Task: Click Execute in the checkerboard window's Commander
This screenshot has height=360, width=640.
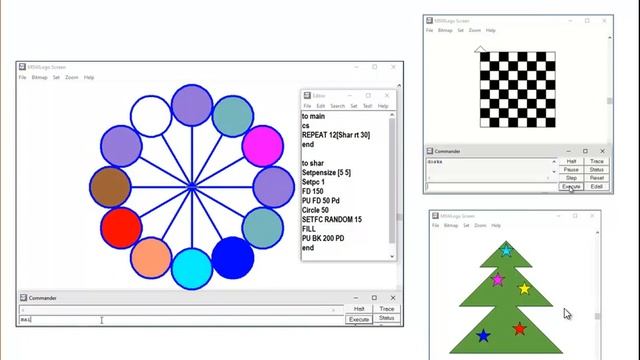Action: coord(571,187)
